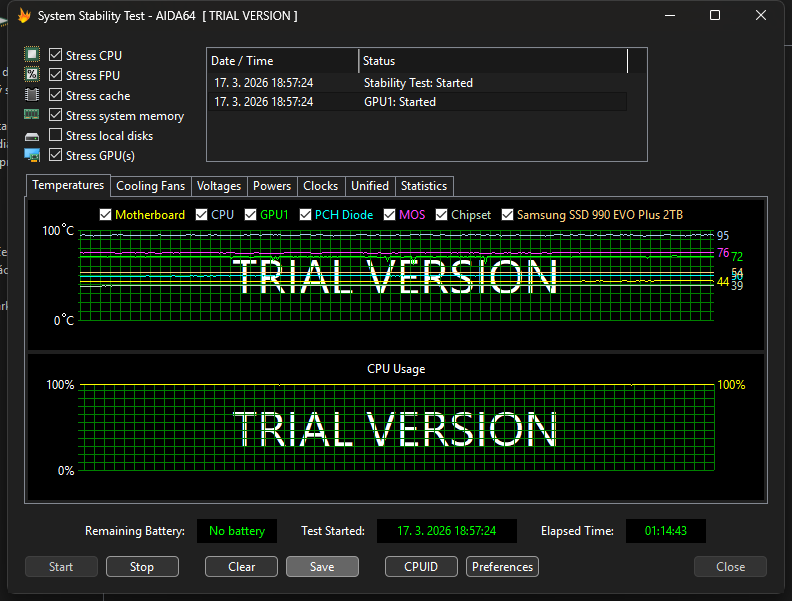Switch to the Cooling Fans tab
Screen dimensions: 792x601
point(151,186)
